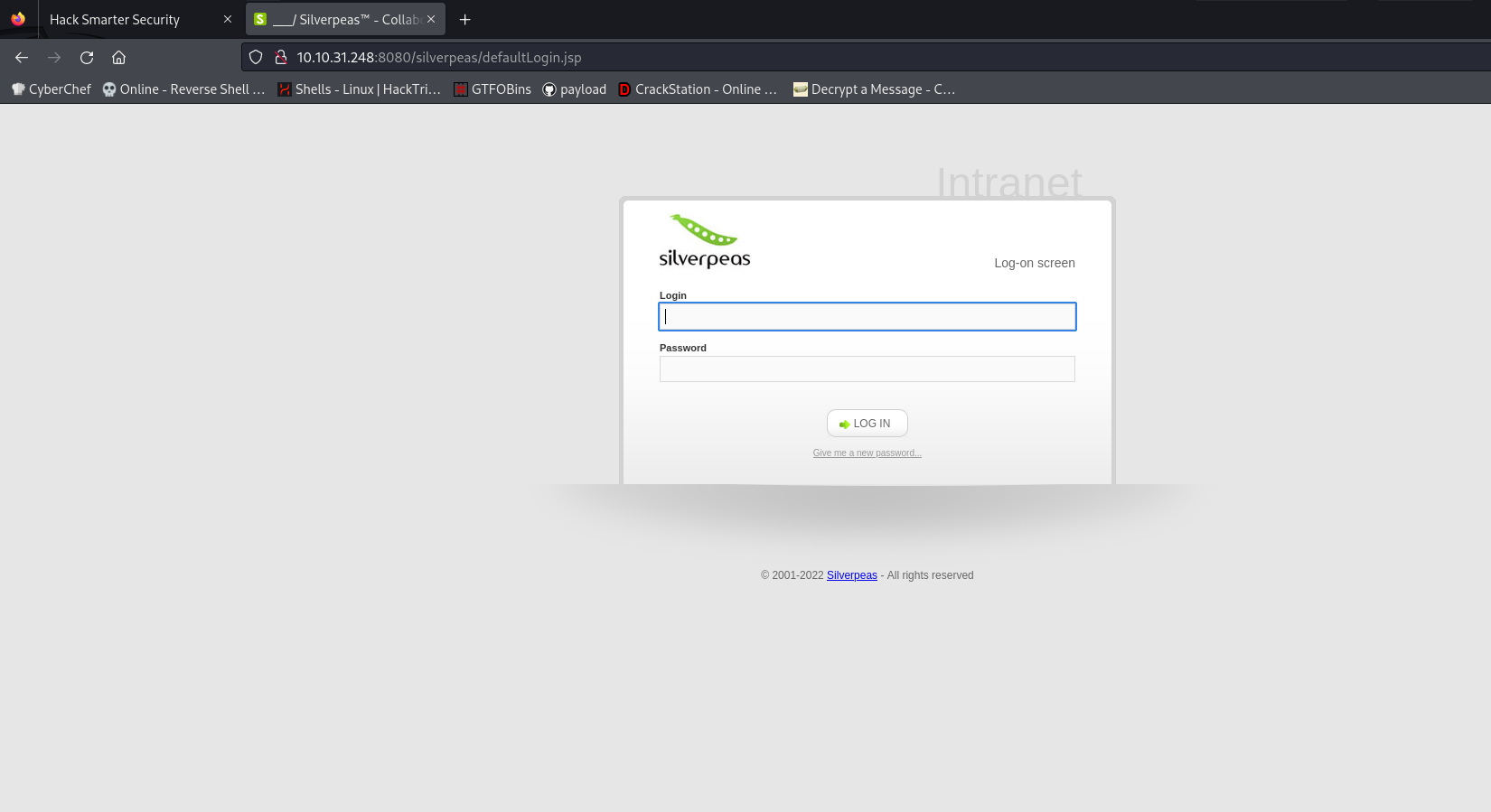Click the Firefox icon at top left

click(18, 19)
